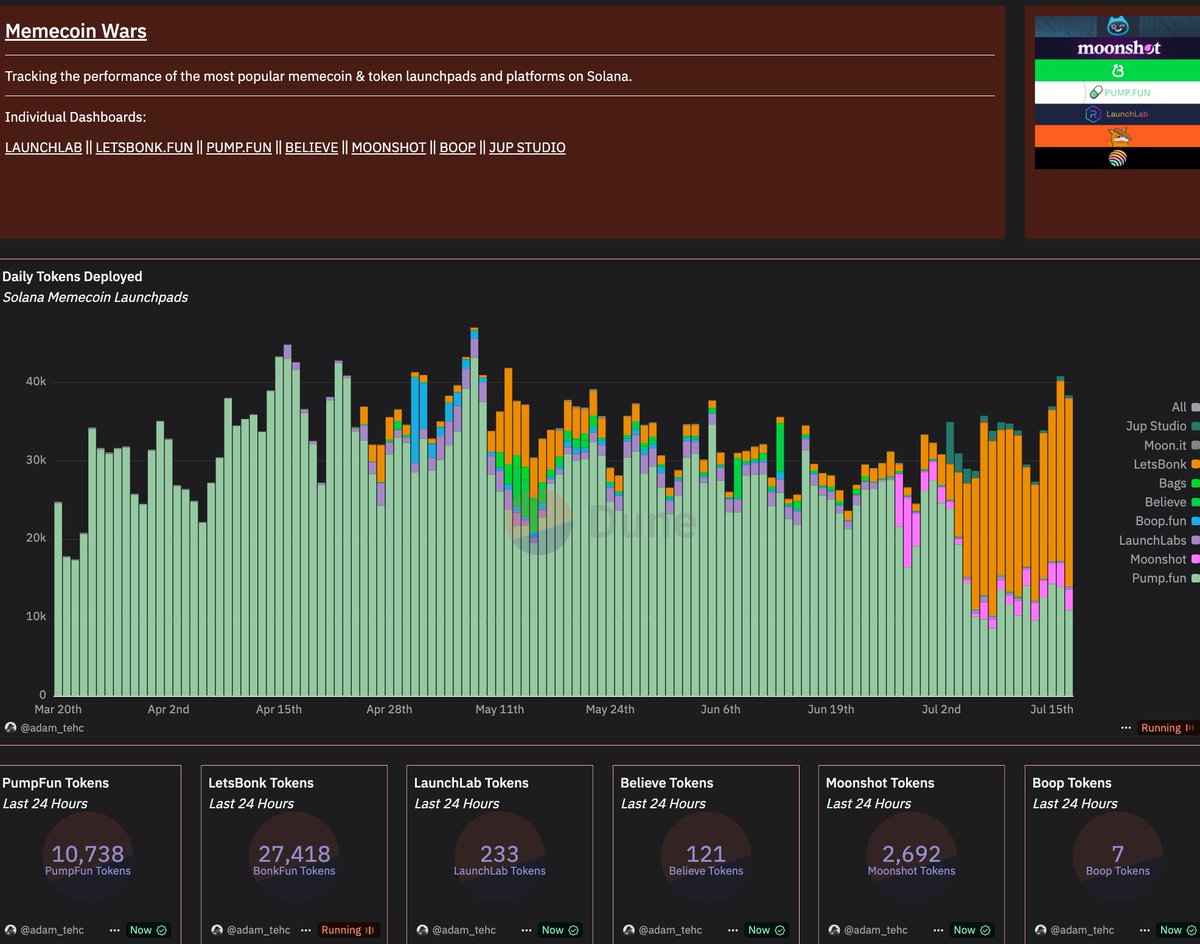Image resolution: width=1200 pixels, height=944 pixels.
Task: Toggle the Believe series in legend
Action: coord(1171,502)
